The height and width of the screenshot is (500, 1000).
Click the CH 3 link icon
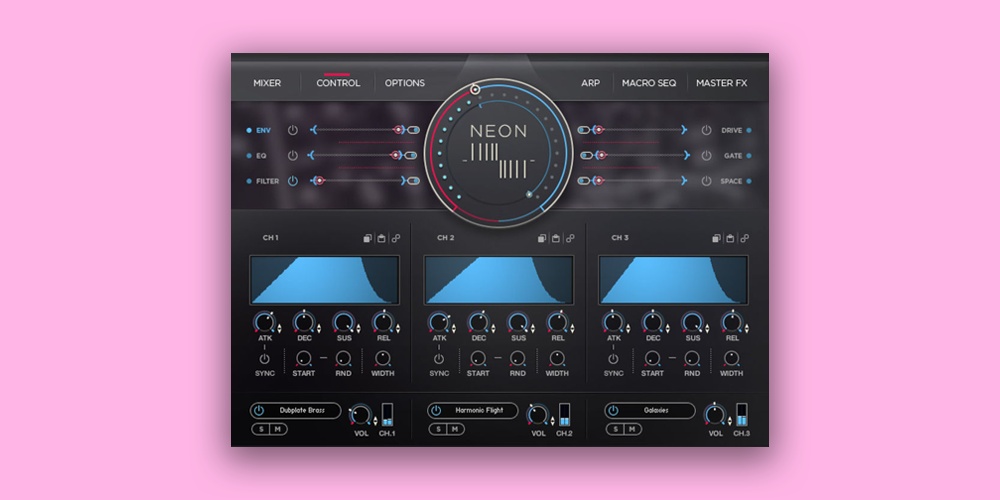744,238
